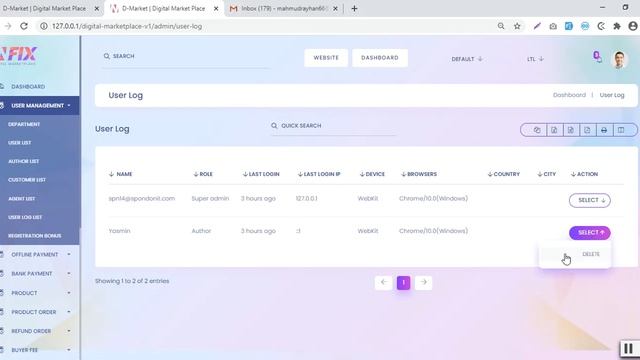Close the Gmail Inbox tab
Viewport: 640px width, 360px height.
(x=336, y=8)
